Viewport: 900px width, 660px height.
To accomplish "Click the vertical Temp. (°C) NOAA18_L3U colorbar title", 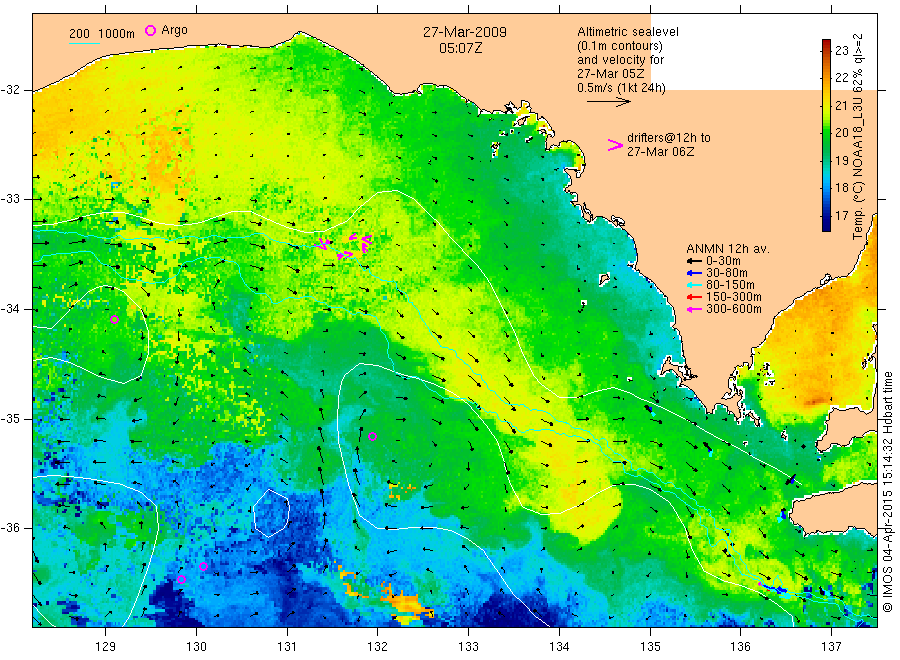I will pyautogui.click(x=858, y=137).
